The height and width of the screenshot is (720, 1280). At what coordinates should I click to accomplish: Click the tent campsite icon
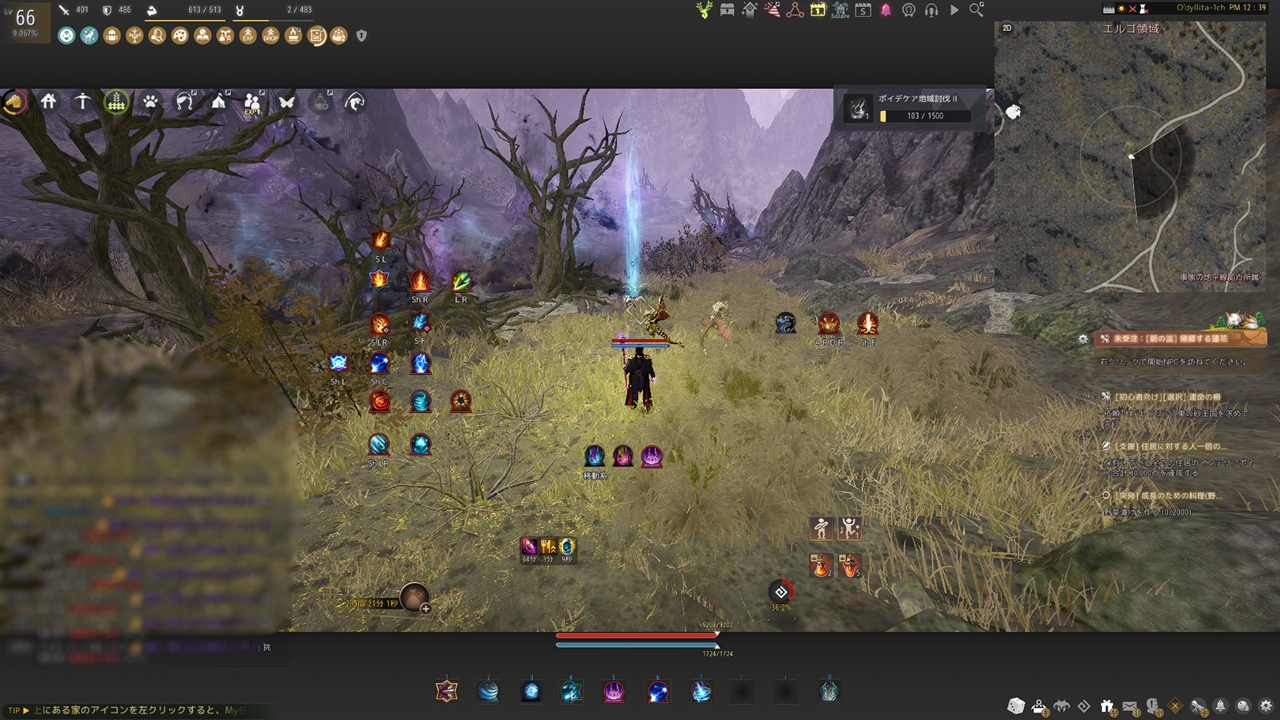pos(219,102)
